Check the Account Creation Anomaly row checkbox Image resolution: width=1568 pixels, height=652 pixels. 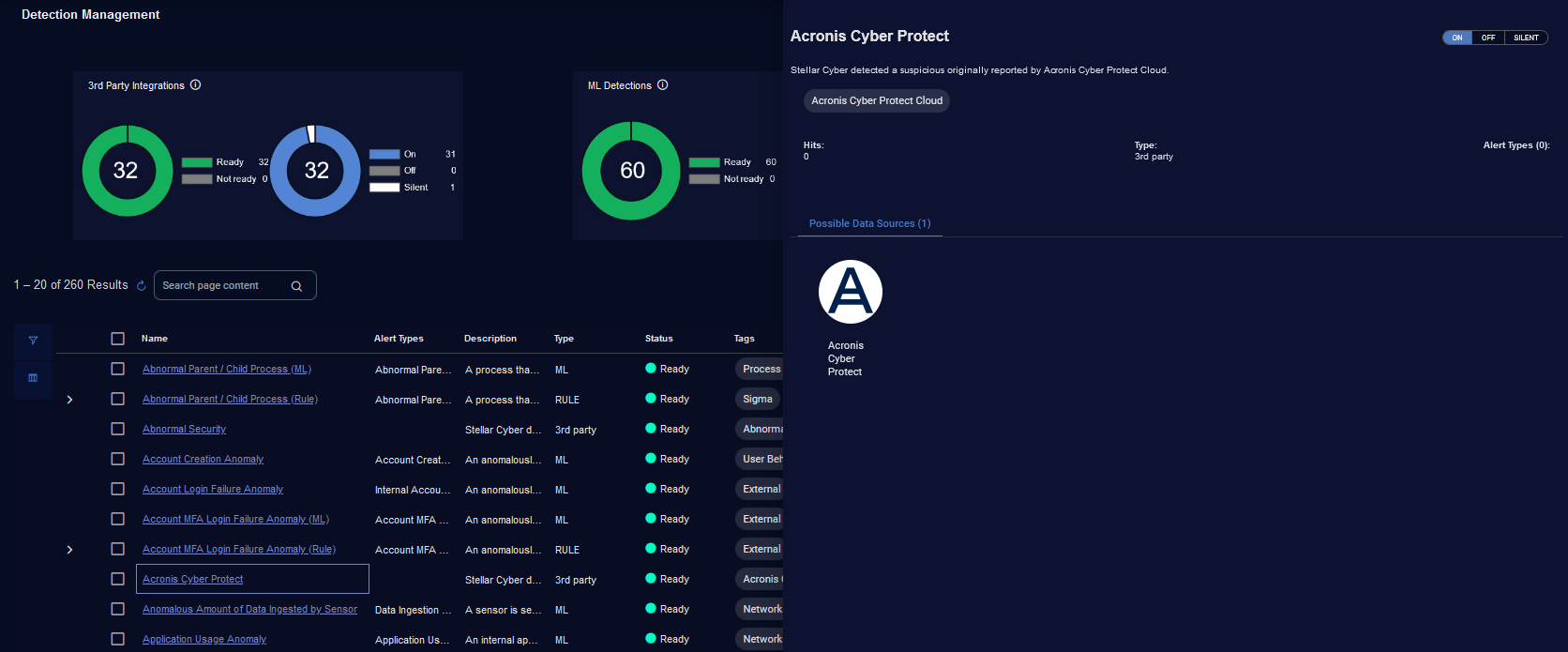point(117,459)
